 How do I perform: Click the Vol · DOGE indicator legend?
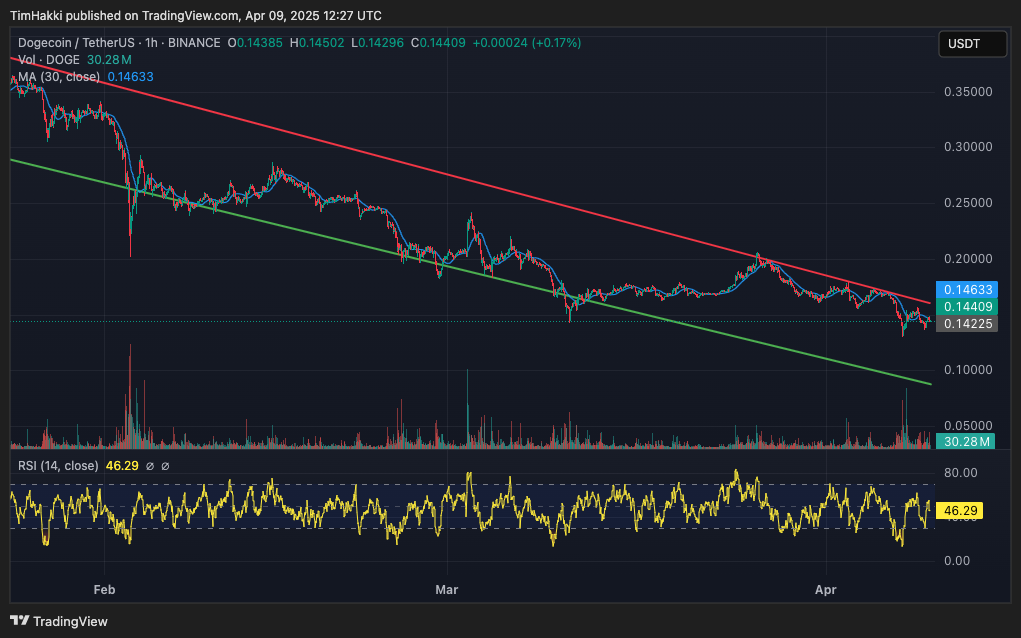(x=49, y=60)
